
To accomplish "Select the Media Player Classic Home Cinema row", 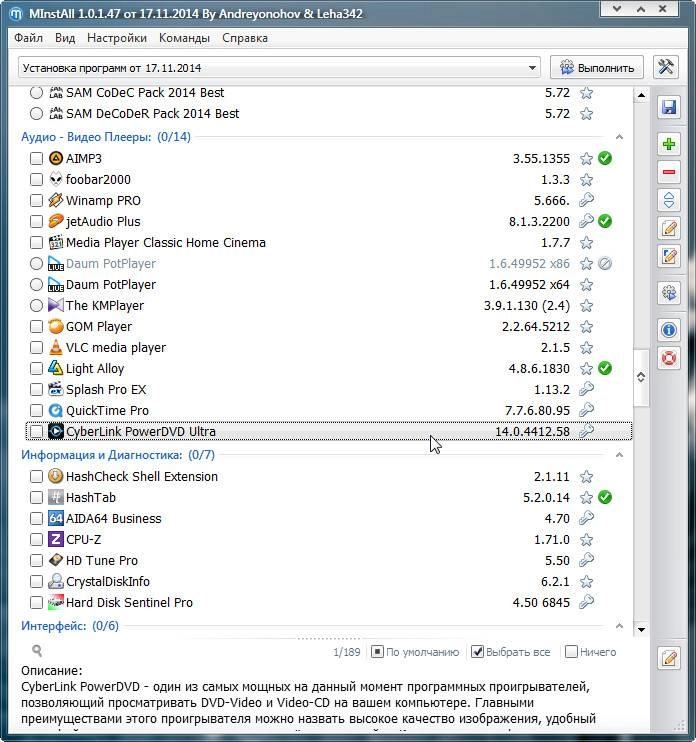I will pyautogui.click(x=329, y=243).
